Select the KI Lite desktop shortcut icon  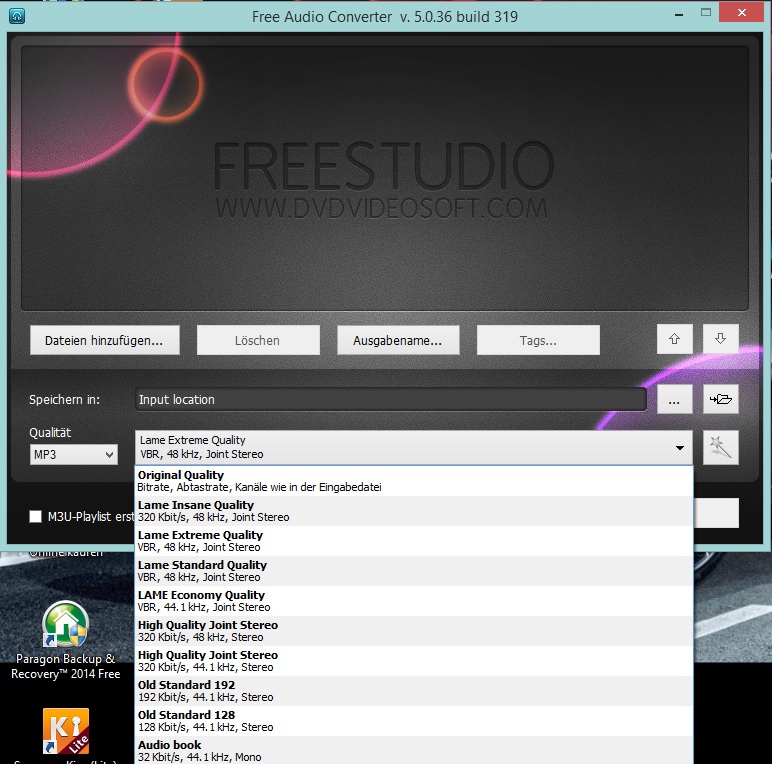(65, 731)
